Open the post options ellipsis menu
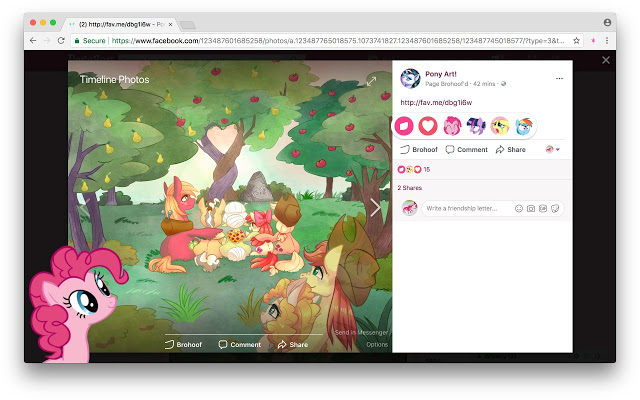Image resolution: width=640 pixels, height=400 pixels. click(559, 78)
